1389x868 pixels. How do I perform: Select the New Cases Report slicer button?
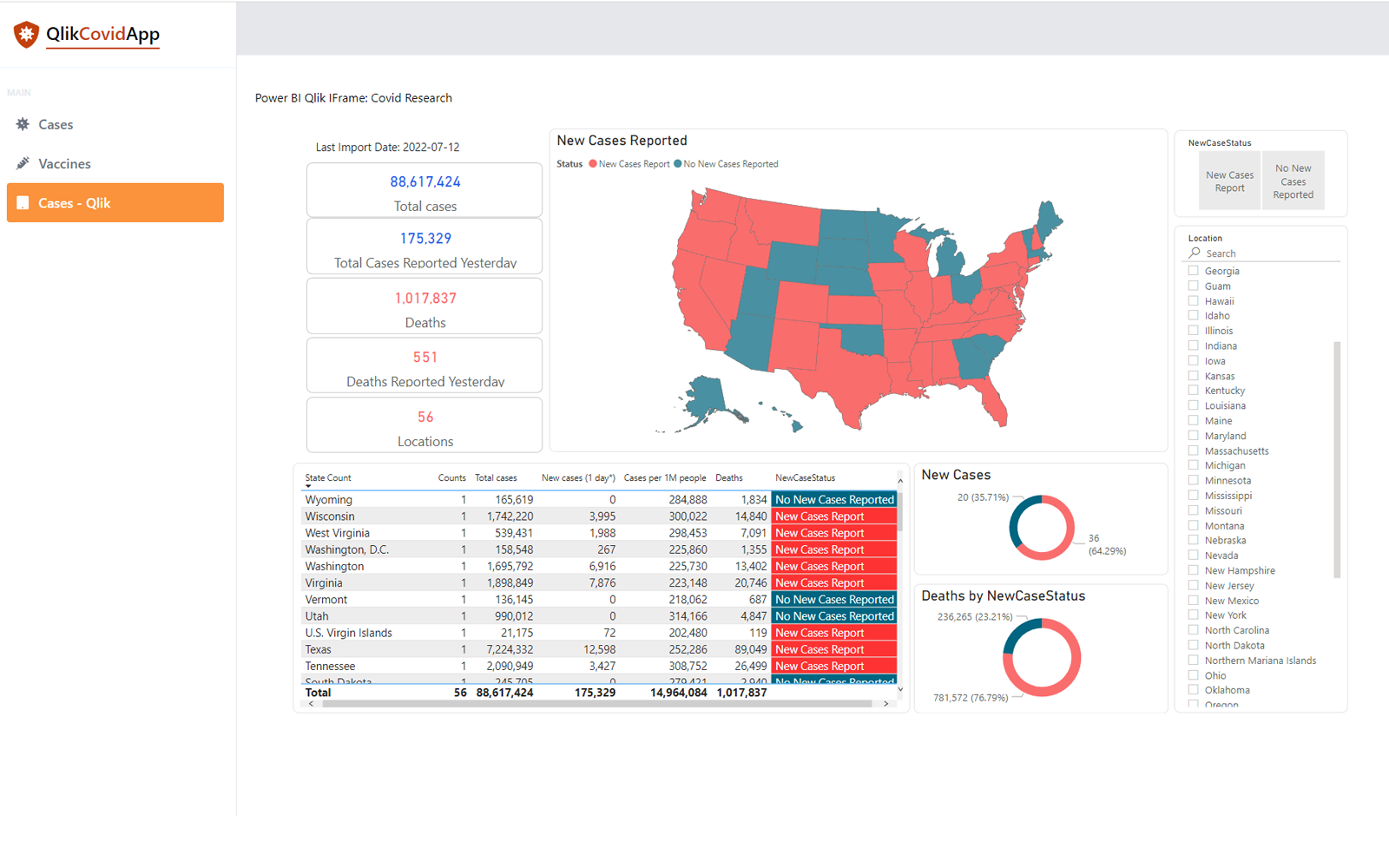tap(1229, 181)
